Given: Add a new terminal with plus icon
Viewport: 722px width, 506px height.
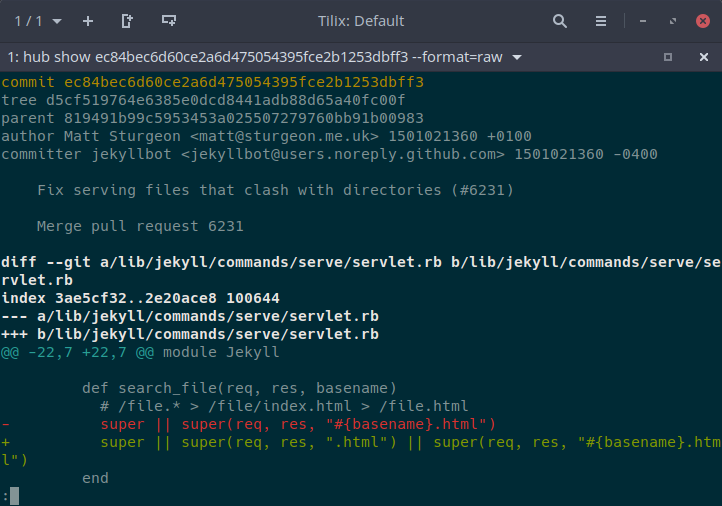Looking at the screenshot, I should pos(88,21).
